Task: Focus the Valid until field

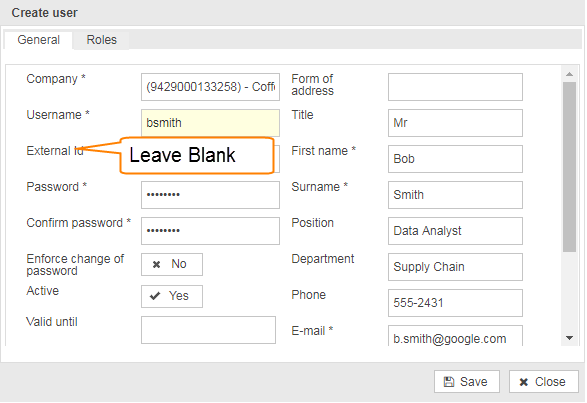Action: click(209, 330)
